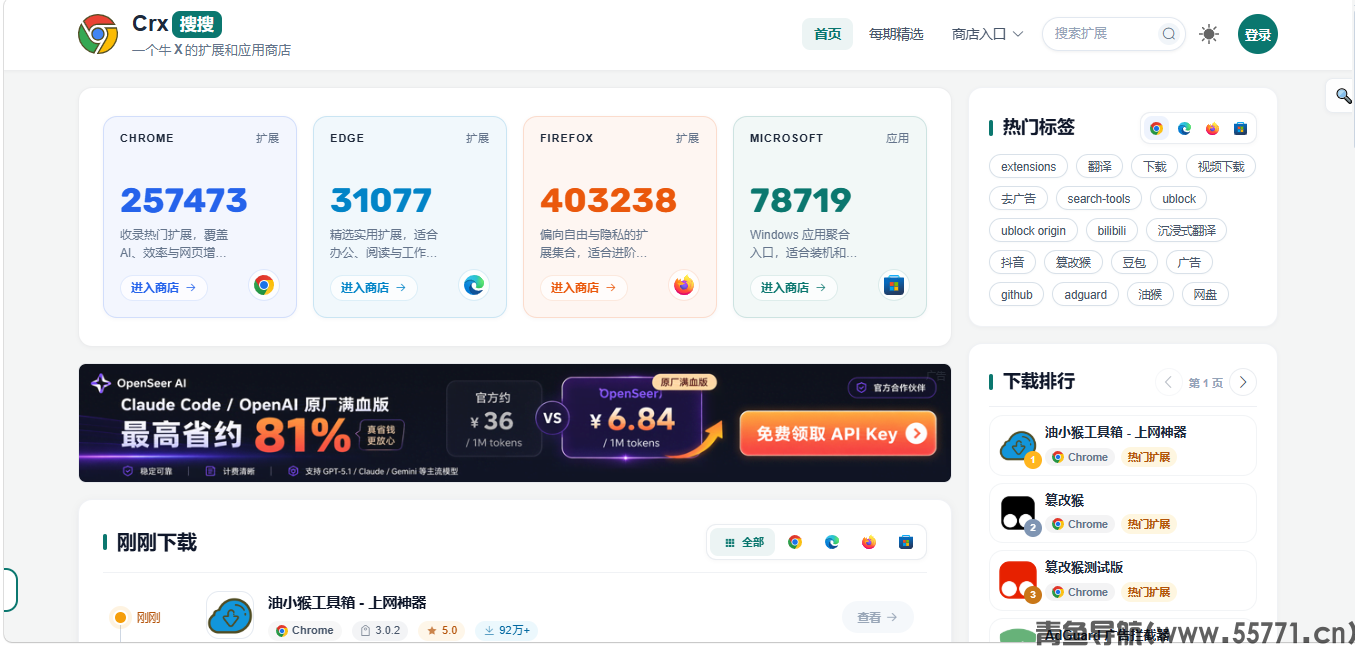Click Microsoft Store icon in MICROSOFT card

894,286
